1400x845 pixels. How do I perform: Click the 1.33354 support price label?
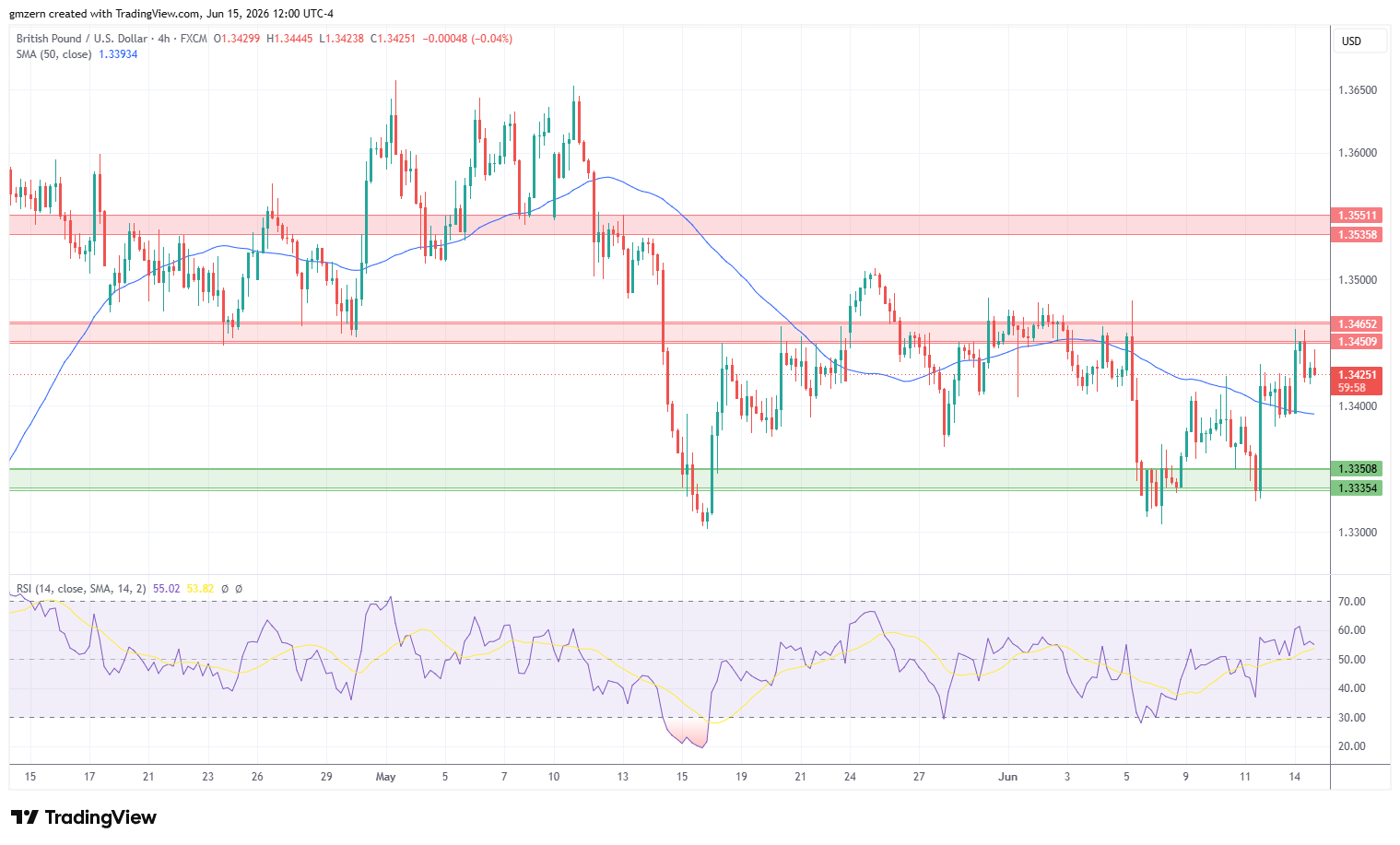[x=1358, y=488]
